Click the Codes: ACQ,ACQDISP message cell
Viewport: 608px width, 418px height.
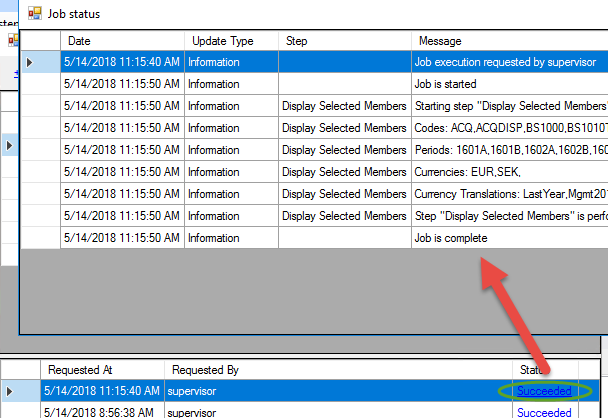click(510, 128)
